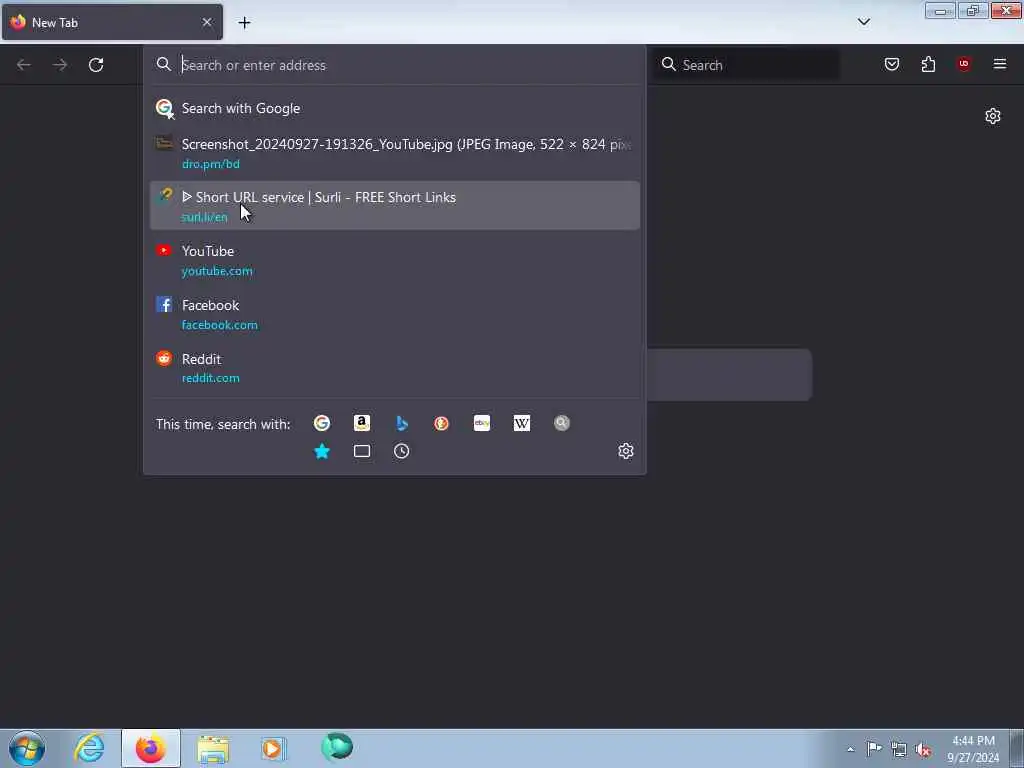Open the Short URL service Surli suggestion
This screenshot has height=768, width=1024.
[x=394, y=206]
